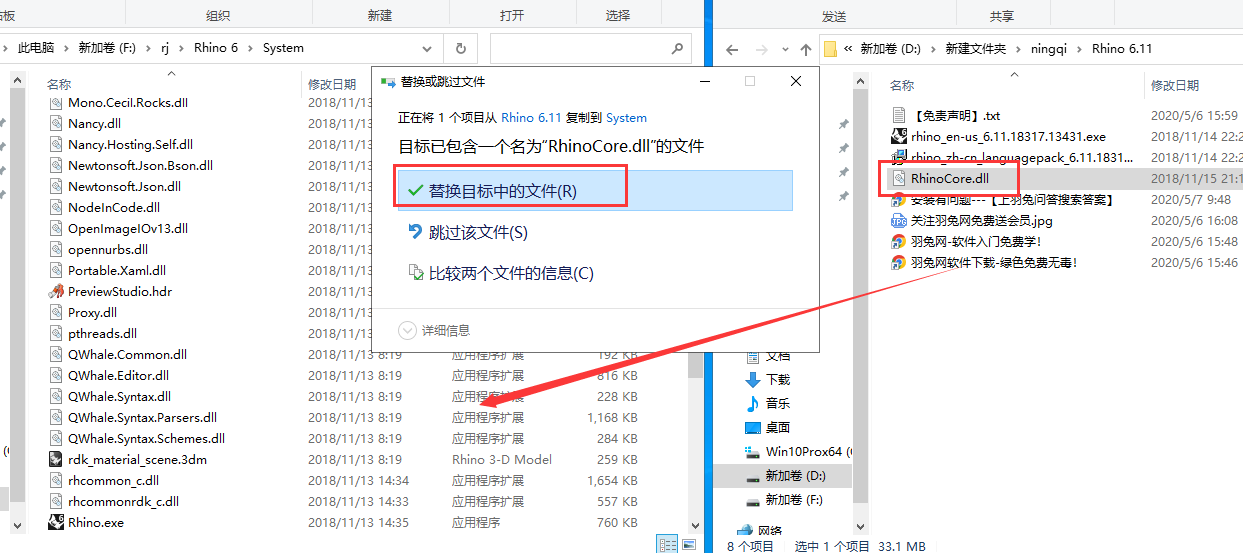
Task: Select the 【免责声明】.txt file
Action: 955,115
